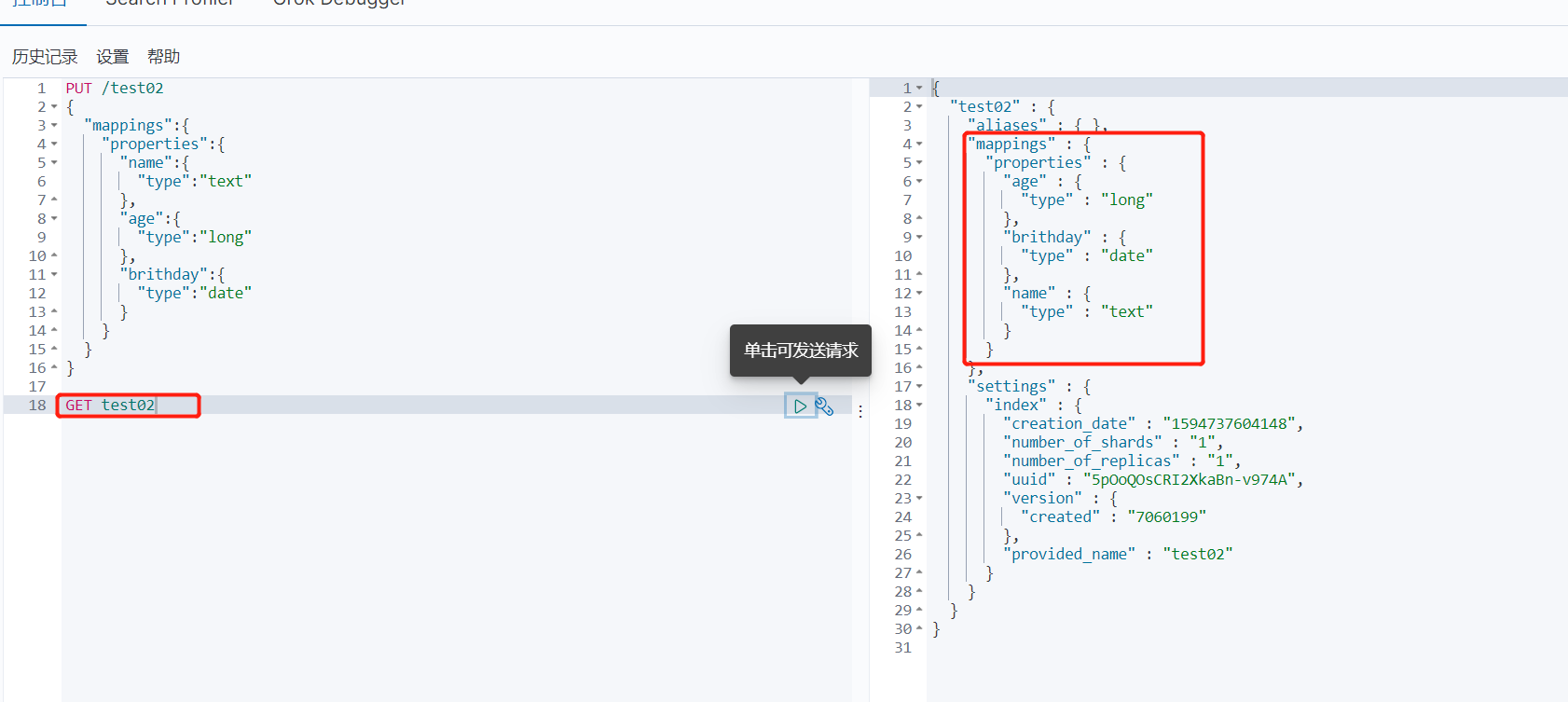
Task: Click line number 1 in request gutter
Action: pos(41,89)
